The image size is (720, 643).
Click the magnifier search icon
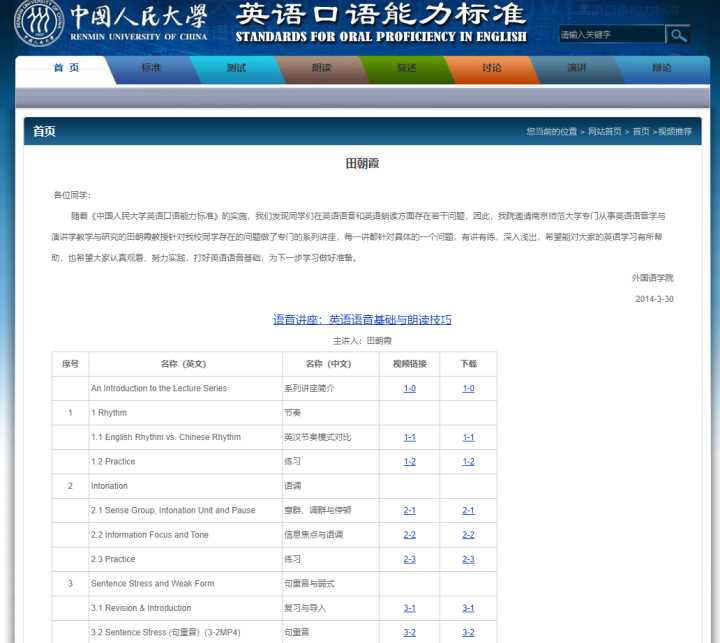678,35
